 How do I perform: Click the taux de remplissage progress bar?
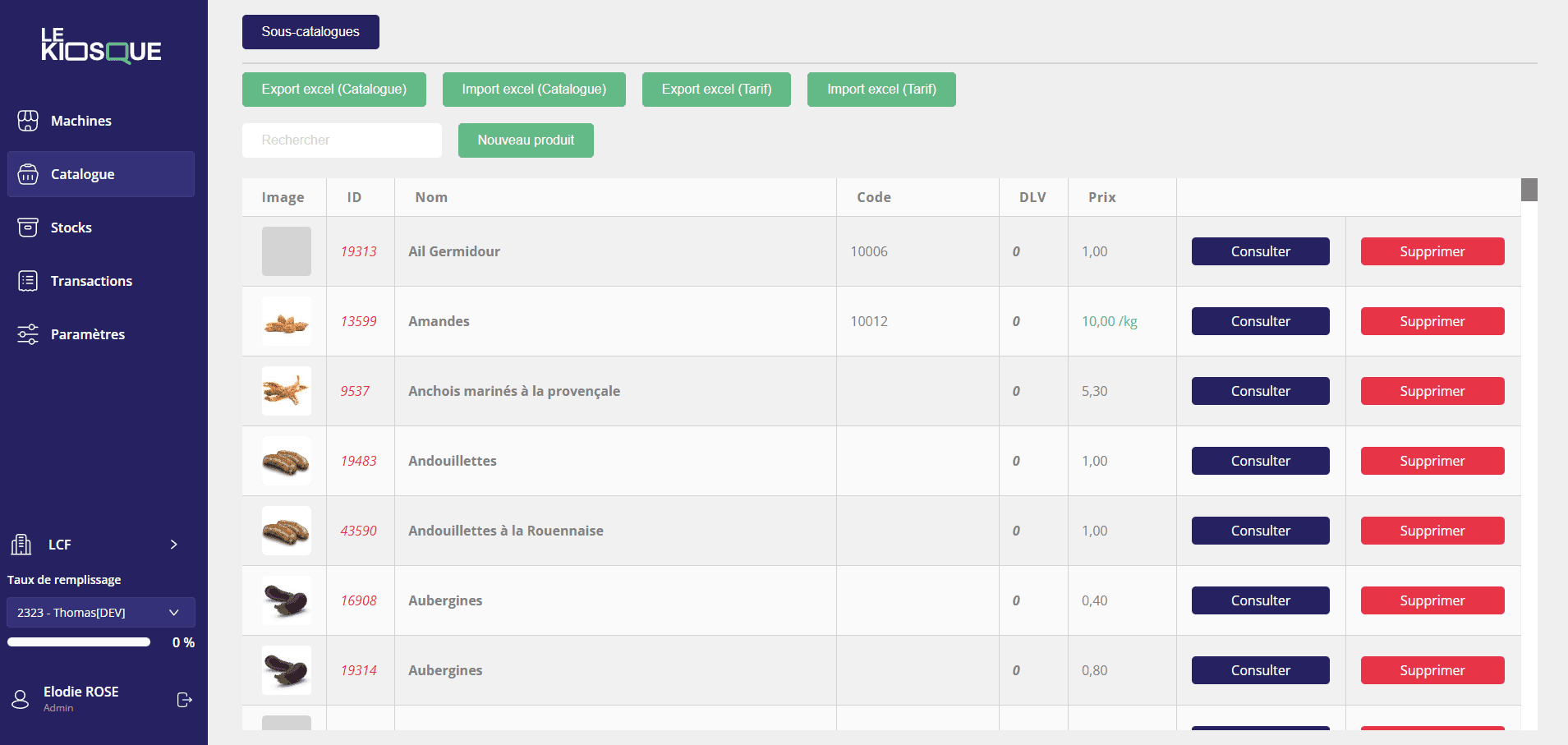point(79,642)
